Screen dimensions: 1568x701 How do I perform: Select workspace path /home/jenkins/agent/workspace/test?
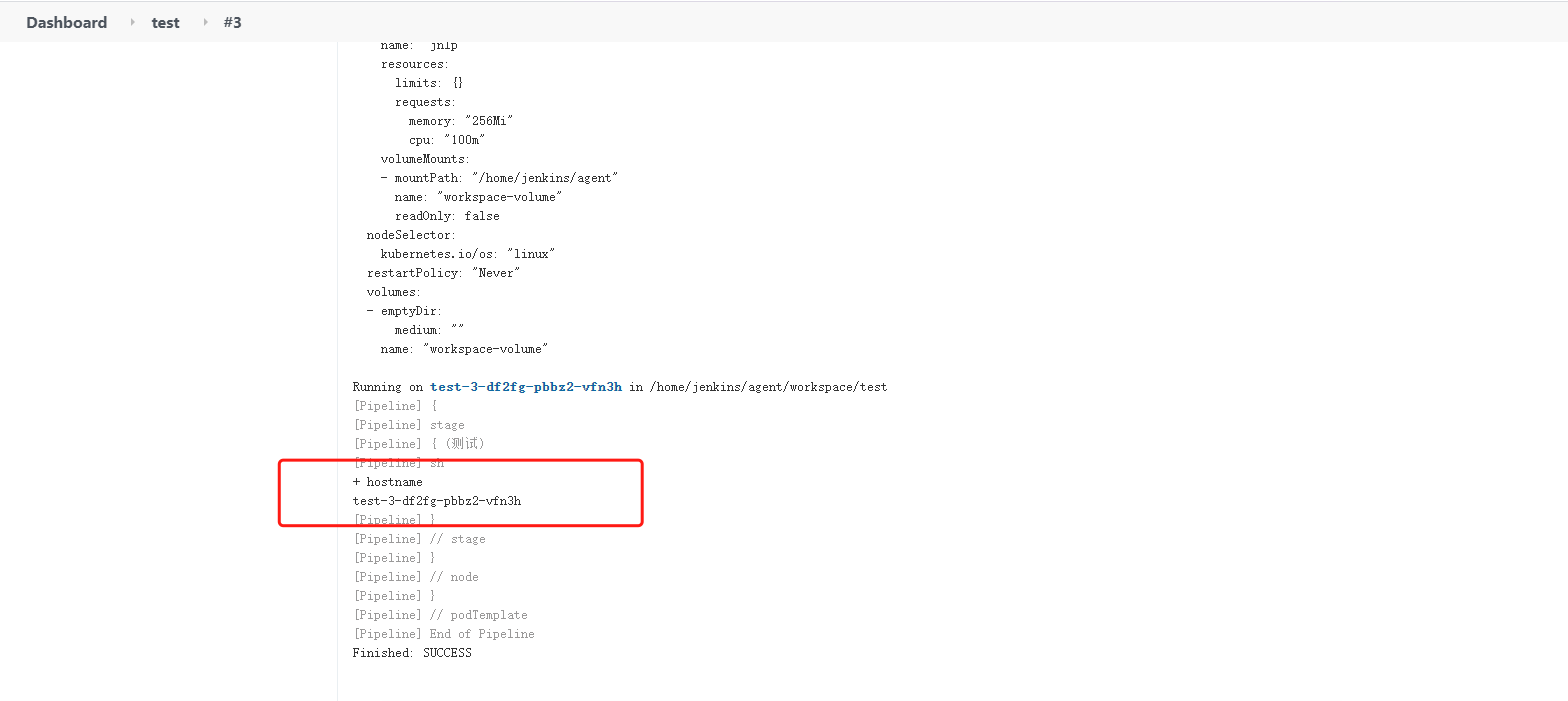767,387
